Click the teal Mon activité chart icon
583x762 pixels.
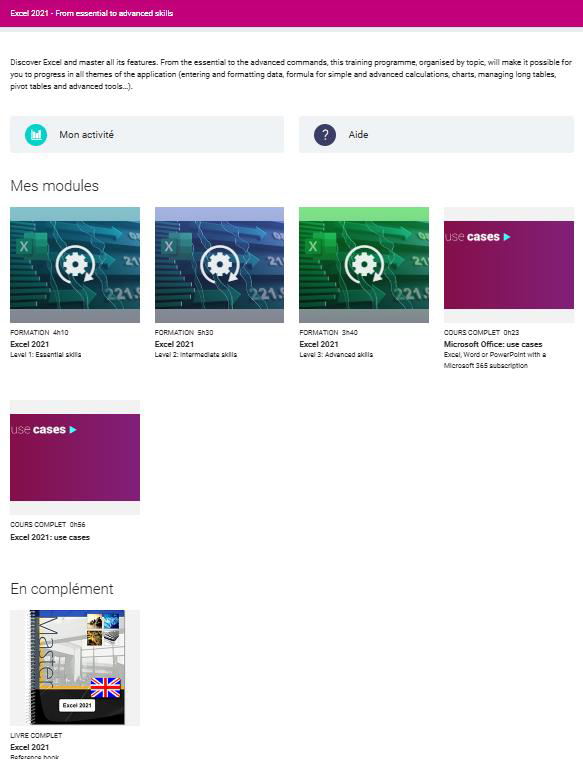pos(36,135)
